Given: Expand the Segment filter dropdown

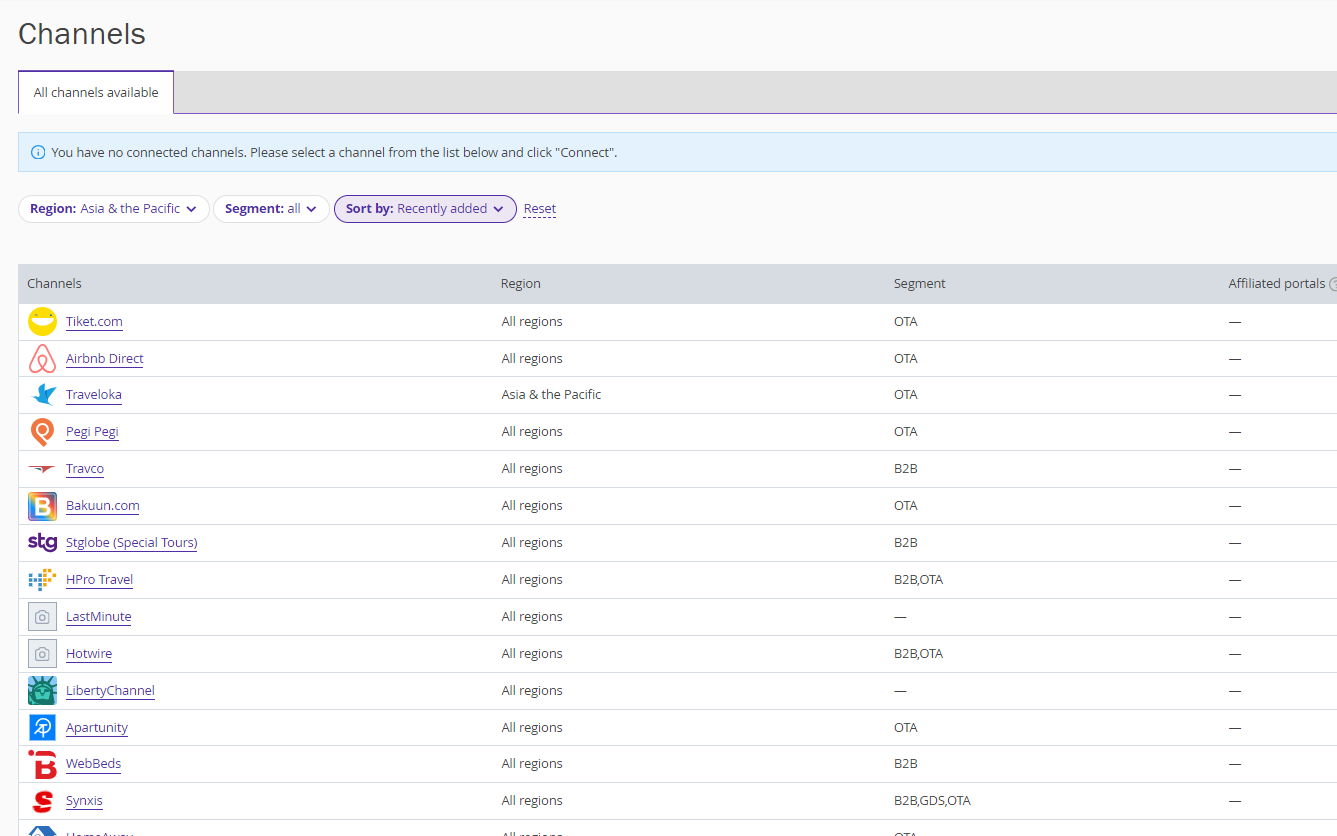Looking at the screenshot, I should (270, 209).
